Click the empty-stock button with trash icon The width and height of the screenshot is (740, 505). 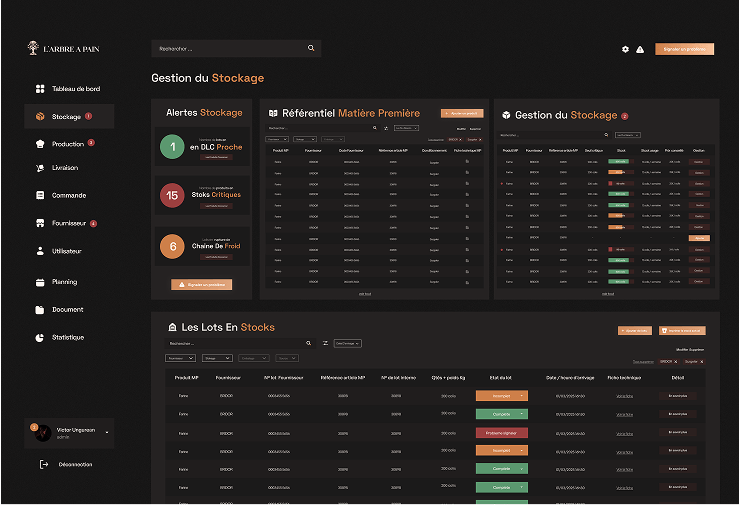682,330
